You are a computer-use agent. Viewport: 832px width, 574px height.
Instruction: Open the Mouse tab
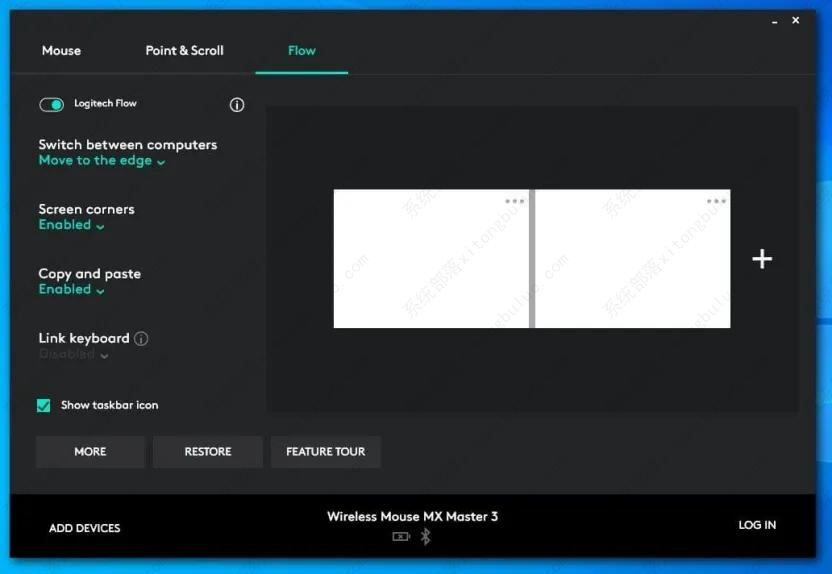[62, 51]
